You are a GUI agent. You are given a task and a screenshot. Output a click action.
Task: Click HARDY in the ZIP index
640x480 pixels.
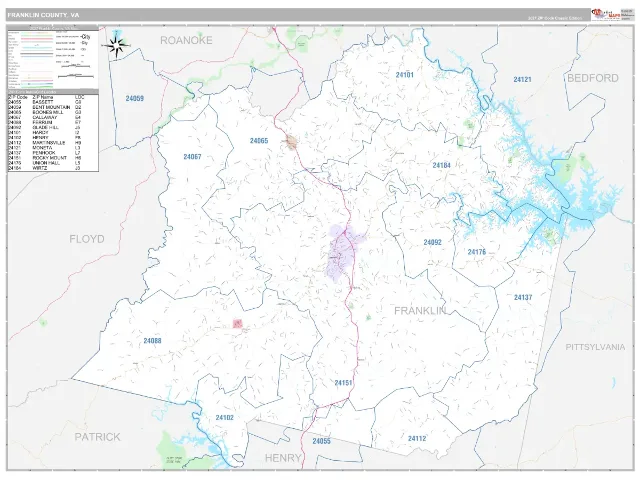(x=41, y=133)
